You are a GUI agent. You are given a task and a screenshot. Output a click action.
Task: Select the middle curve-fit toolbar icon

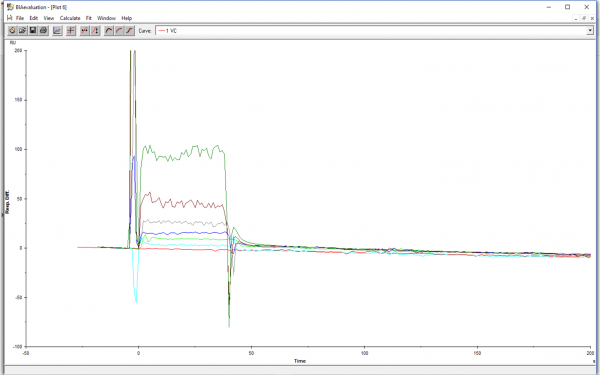click(119, 30)
